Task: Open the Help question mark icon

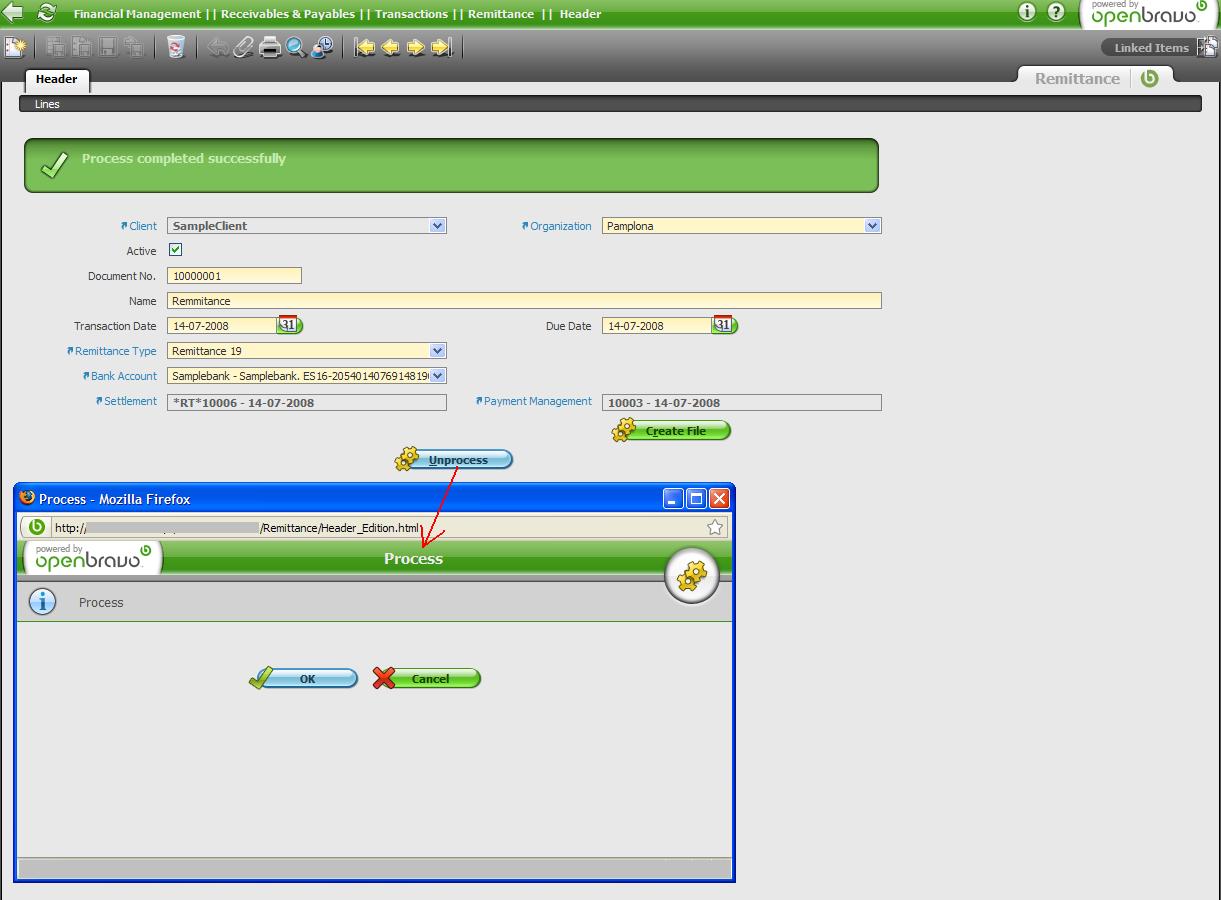Action: click(1056, 12)
